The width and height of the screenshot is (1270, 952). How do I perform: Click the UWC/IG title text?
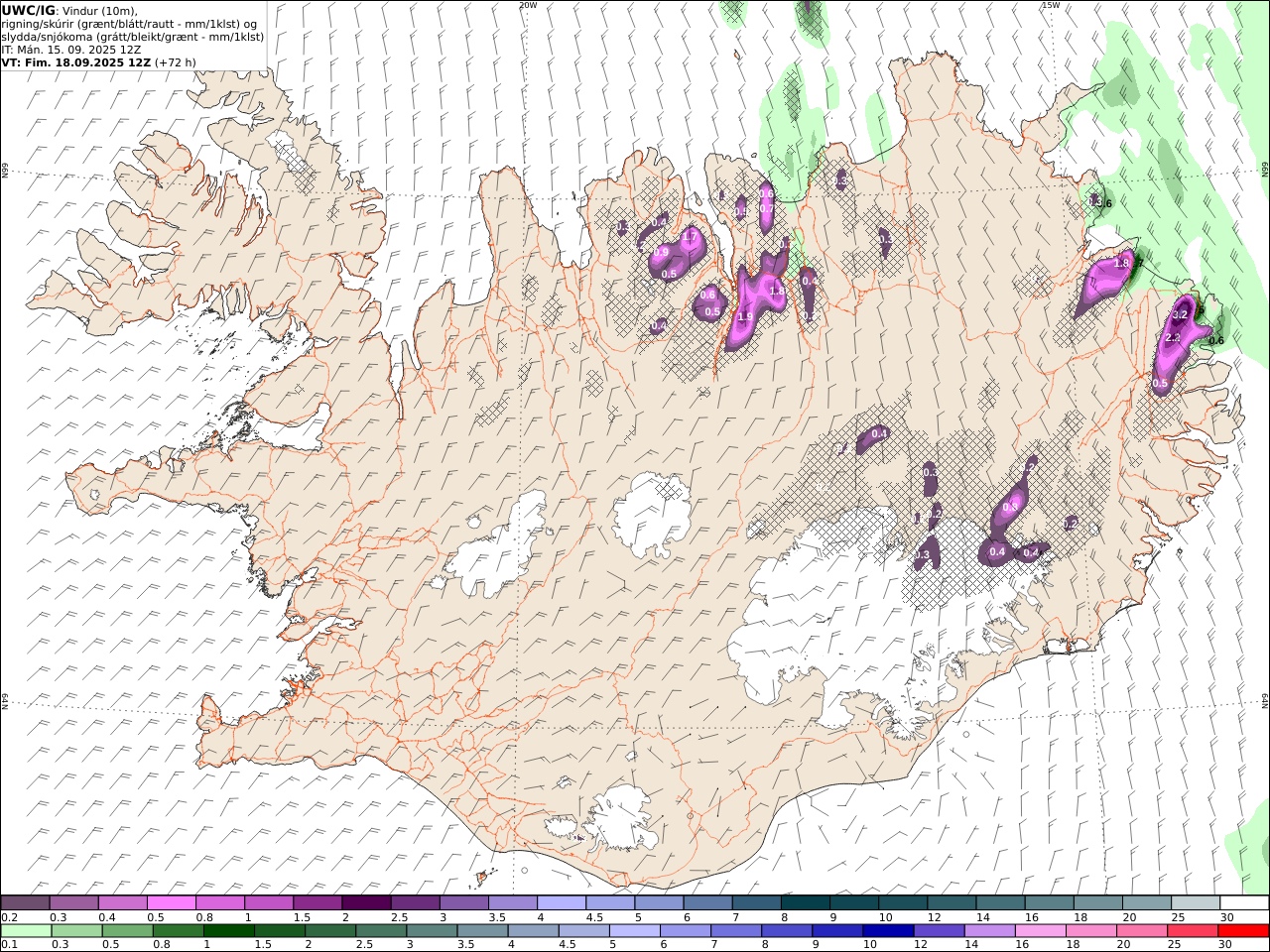click(x=28, y=10)
